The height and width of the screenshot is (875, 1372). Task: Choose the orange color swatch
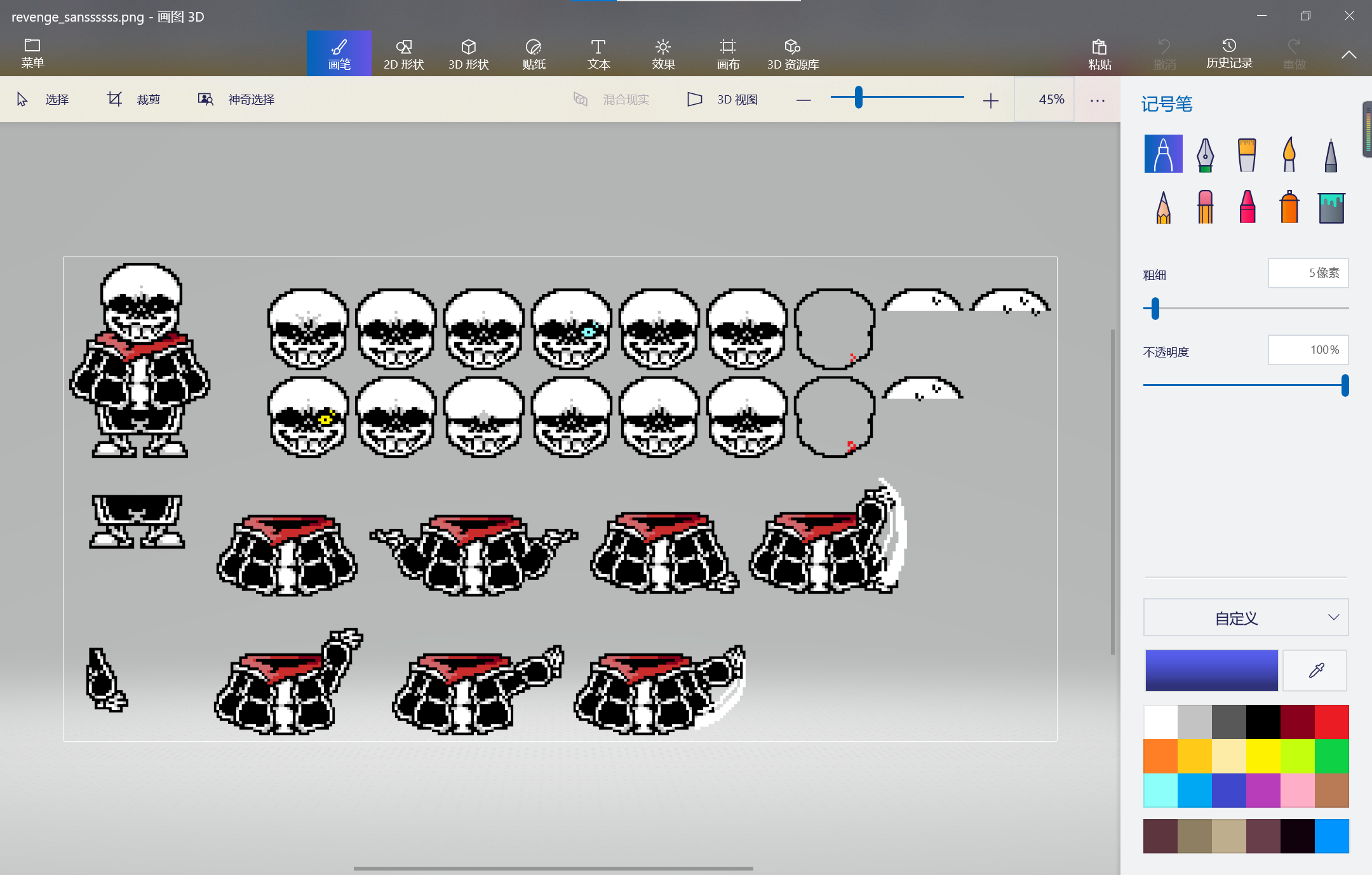coord(1160,756)
